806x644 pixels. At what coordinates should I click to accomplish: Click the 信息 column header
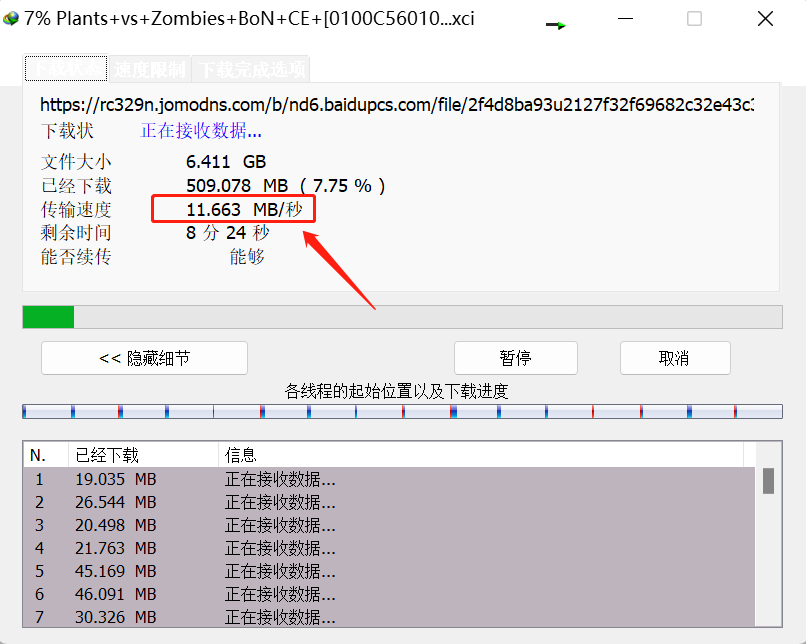click(x=481, y=455)
